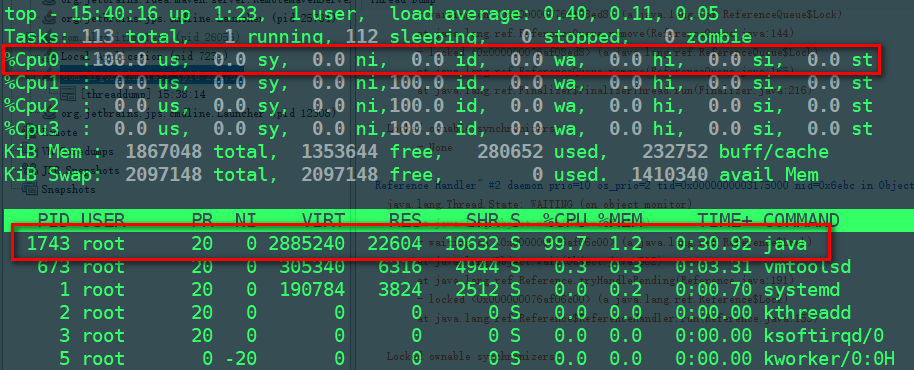
Task: Click the USER column header
Action: 103,221
